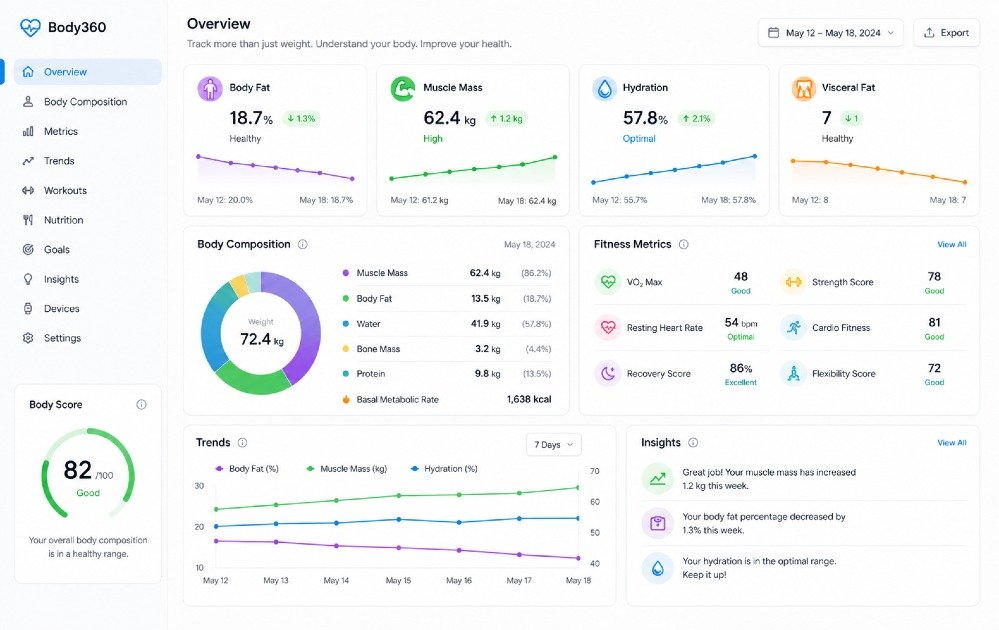Click the calendar icon in date picker

[773, 32]
